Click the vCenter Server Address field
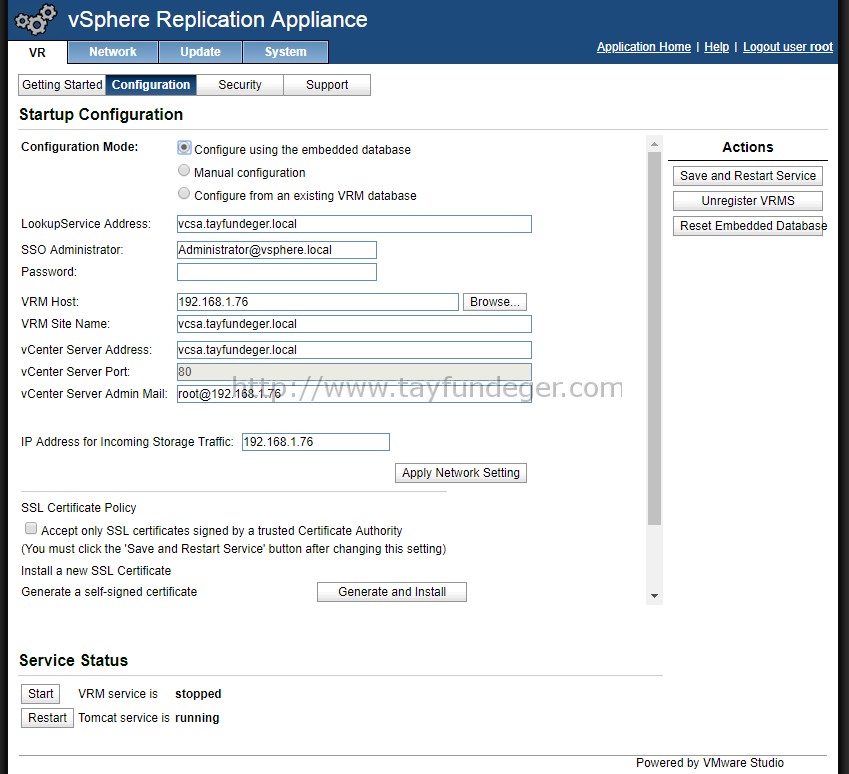The width and height of the screenshot is (849, 774). pyautogui.click(x=354, y=350)
